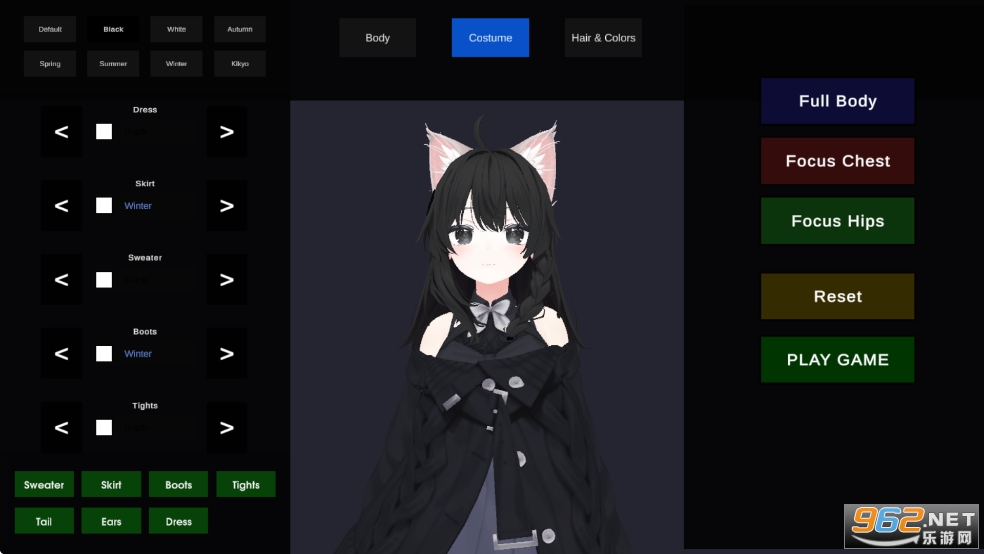984x554 pixels.
Task: Click the previous arrow for Skirt
Action: coord(61,206)
